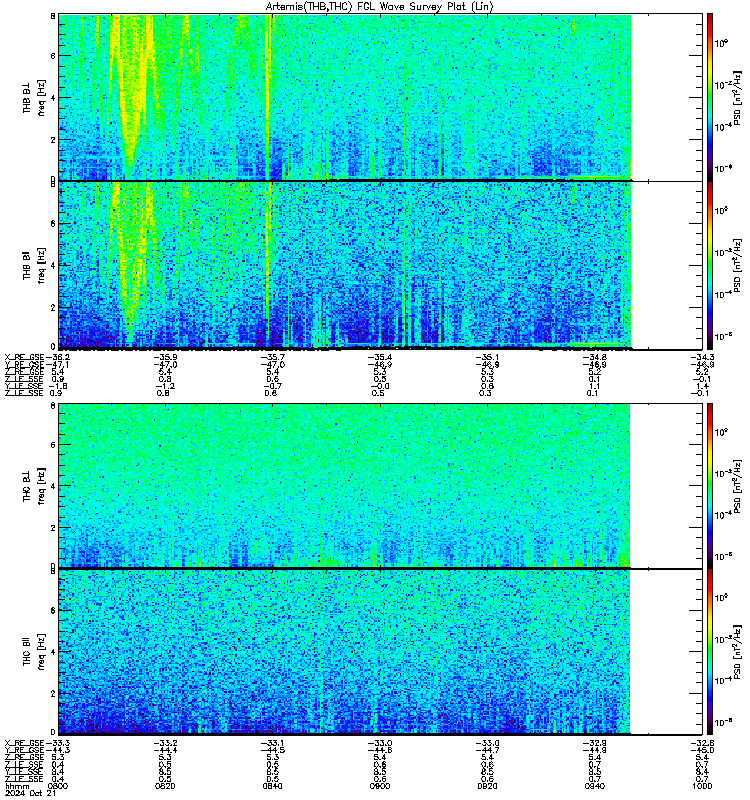Click the THC B‖ panel color bar
The height and width of the screenshot is (800, 750).
point(710,652)
